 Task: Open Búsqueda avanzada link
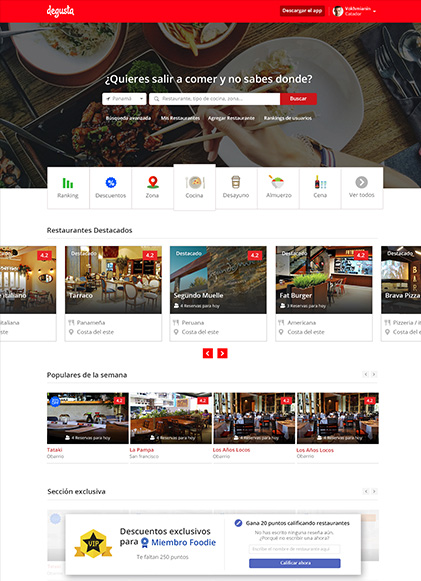click(x=128, y=118)
